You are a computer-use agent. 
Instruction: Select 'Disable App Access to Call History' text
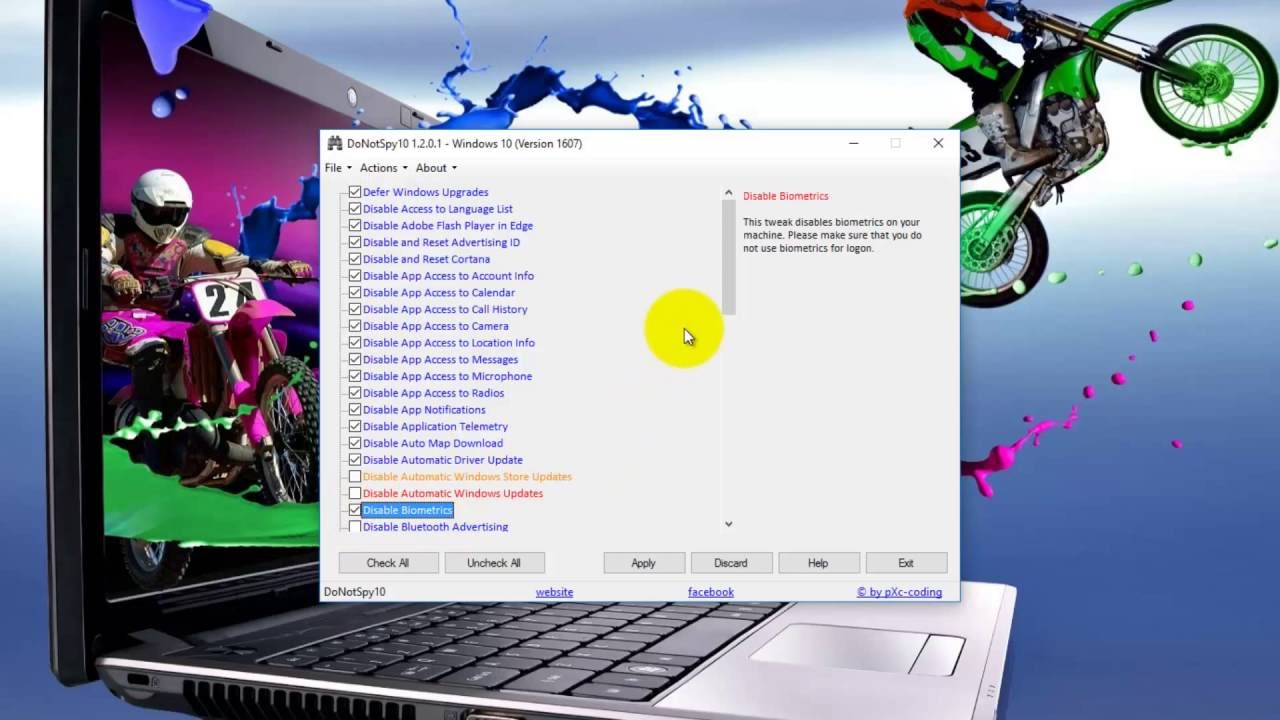click(445, 309)
